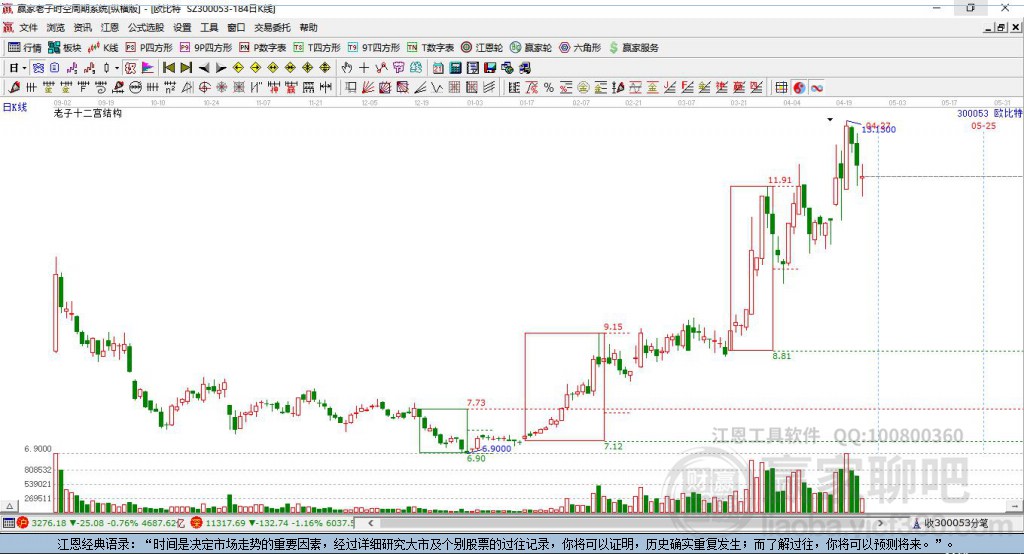Open the 板块 sector view

click(x=65, y=48)
